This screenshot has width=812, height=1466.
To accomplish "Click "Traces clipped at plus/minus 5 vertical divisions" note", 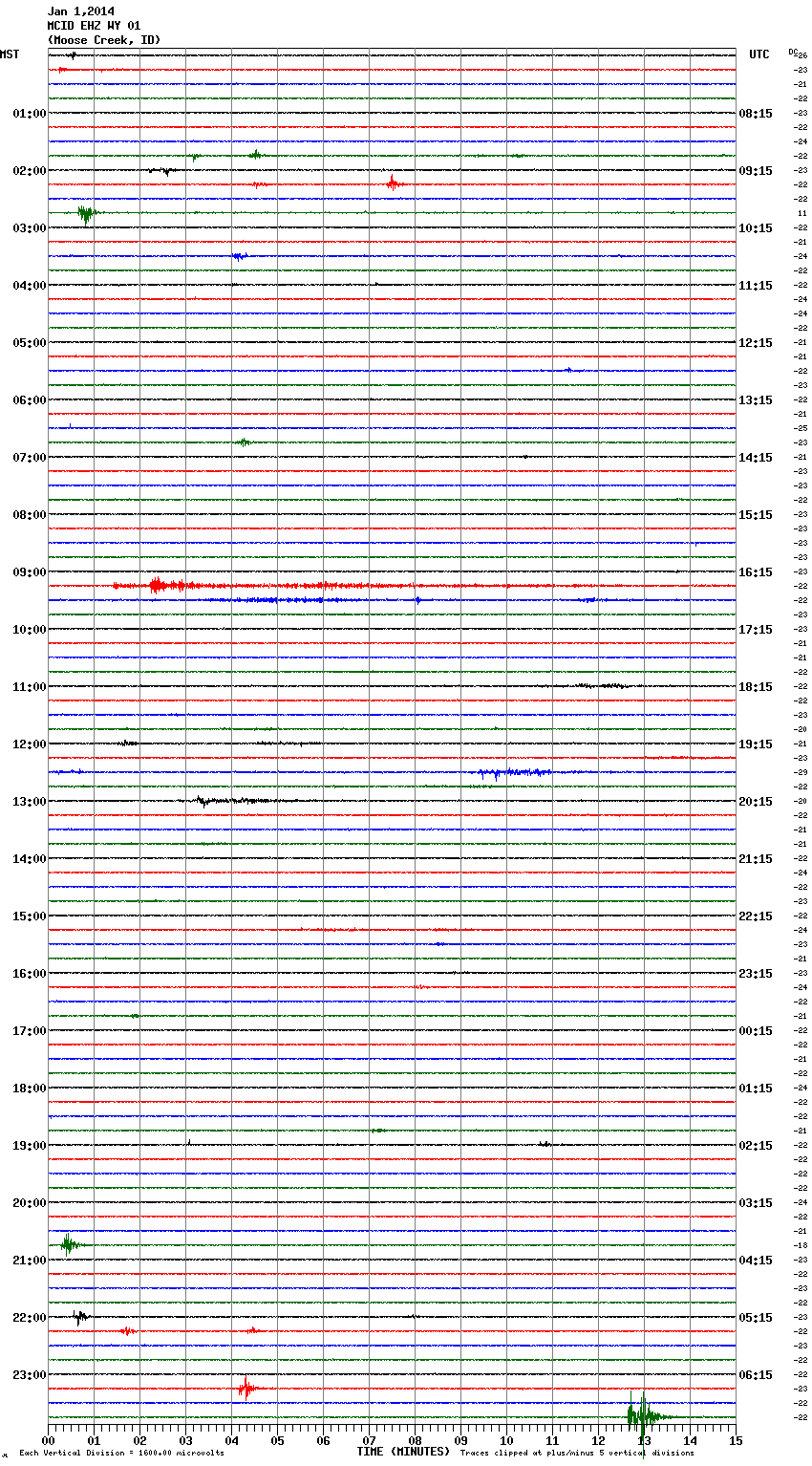I will 577,1454.
